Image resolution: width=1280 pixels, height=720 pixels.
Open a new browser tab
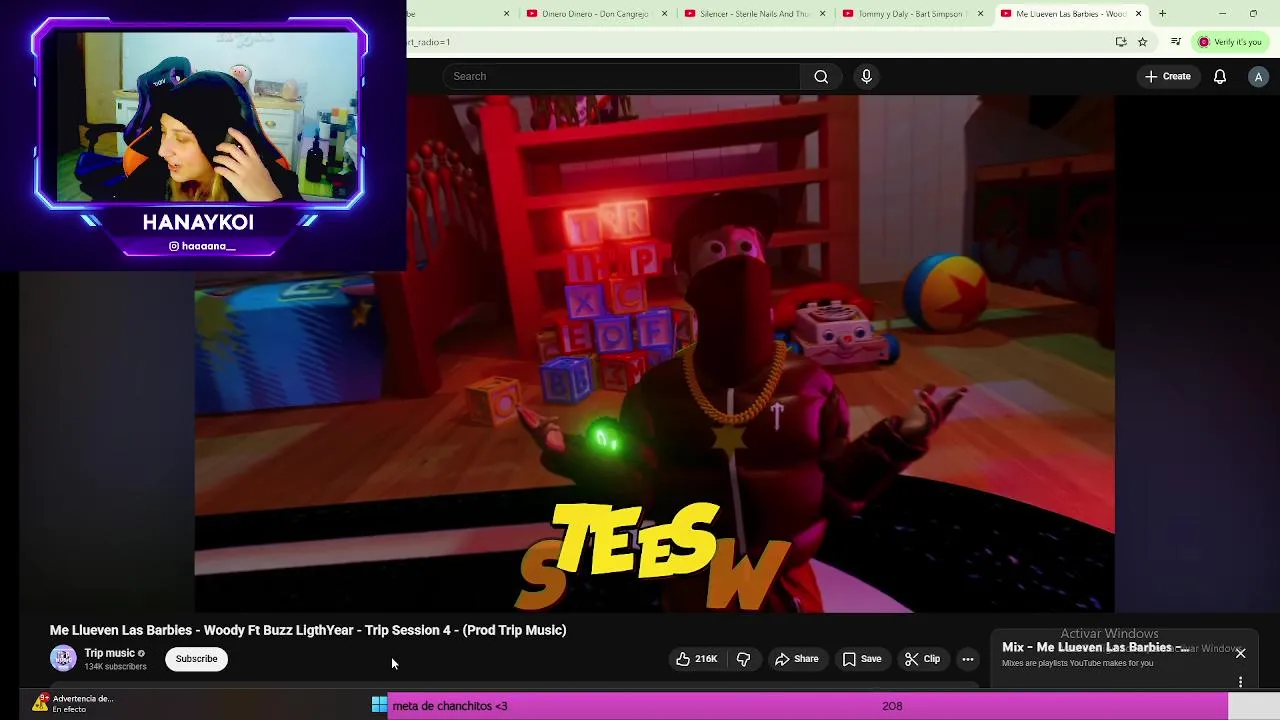(x=1162, y=14)
